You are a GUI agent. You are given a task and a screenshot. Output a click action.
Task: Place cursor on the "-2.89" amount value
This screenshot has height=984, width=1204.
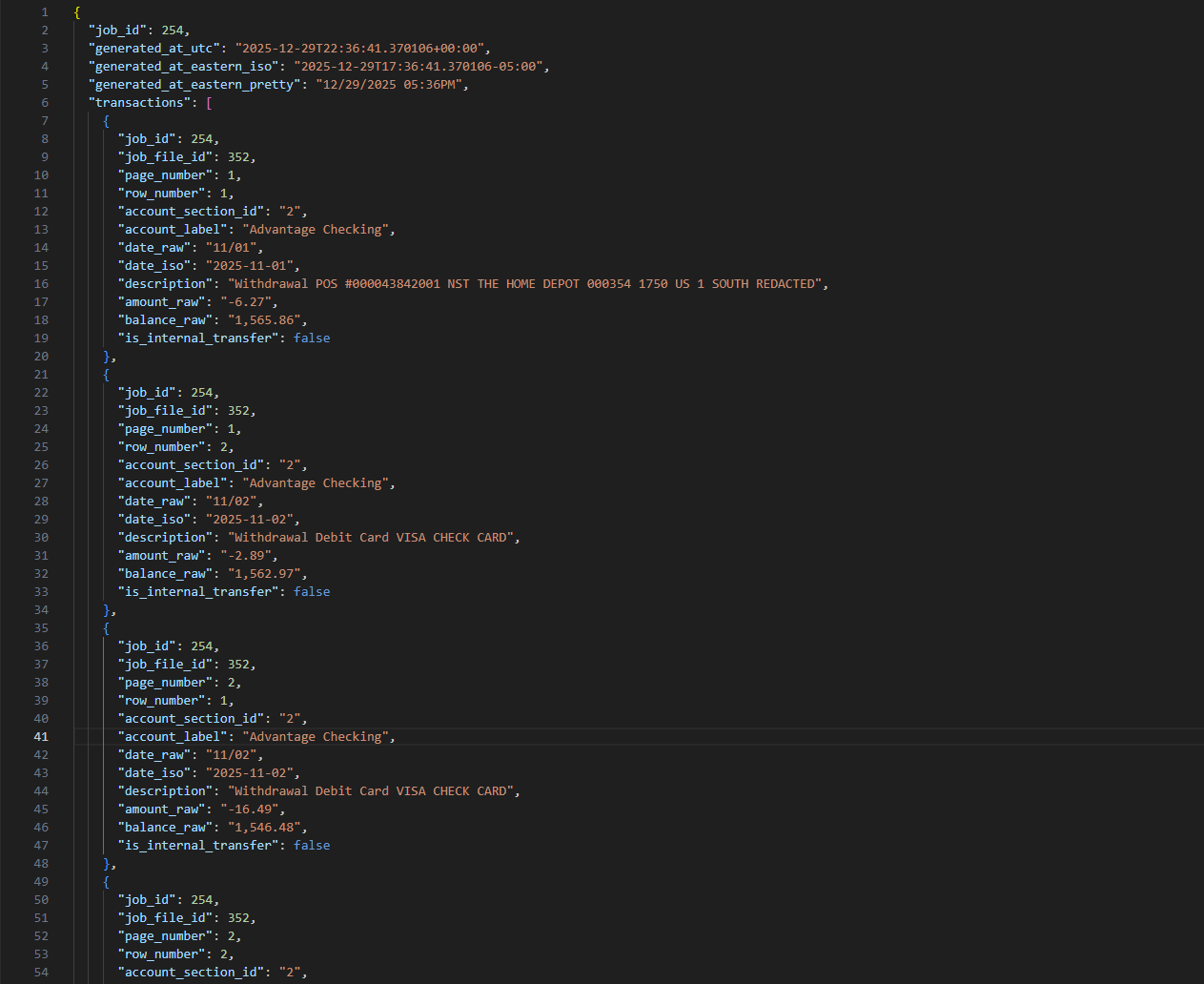pyautogui.click(x=249, y=555)
